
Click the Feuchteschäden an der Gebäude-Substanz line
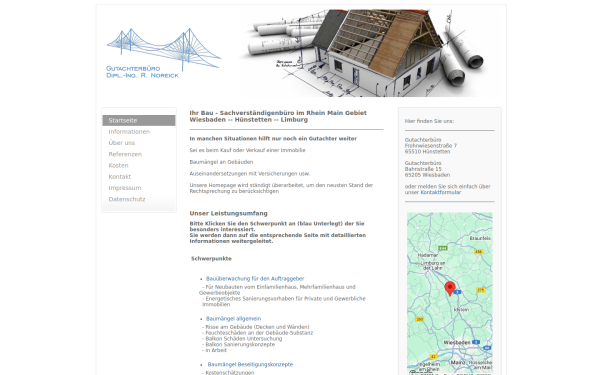258,333
